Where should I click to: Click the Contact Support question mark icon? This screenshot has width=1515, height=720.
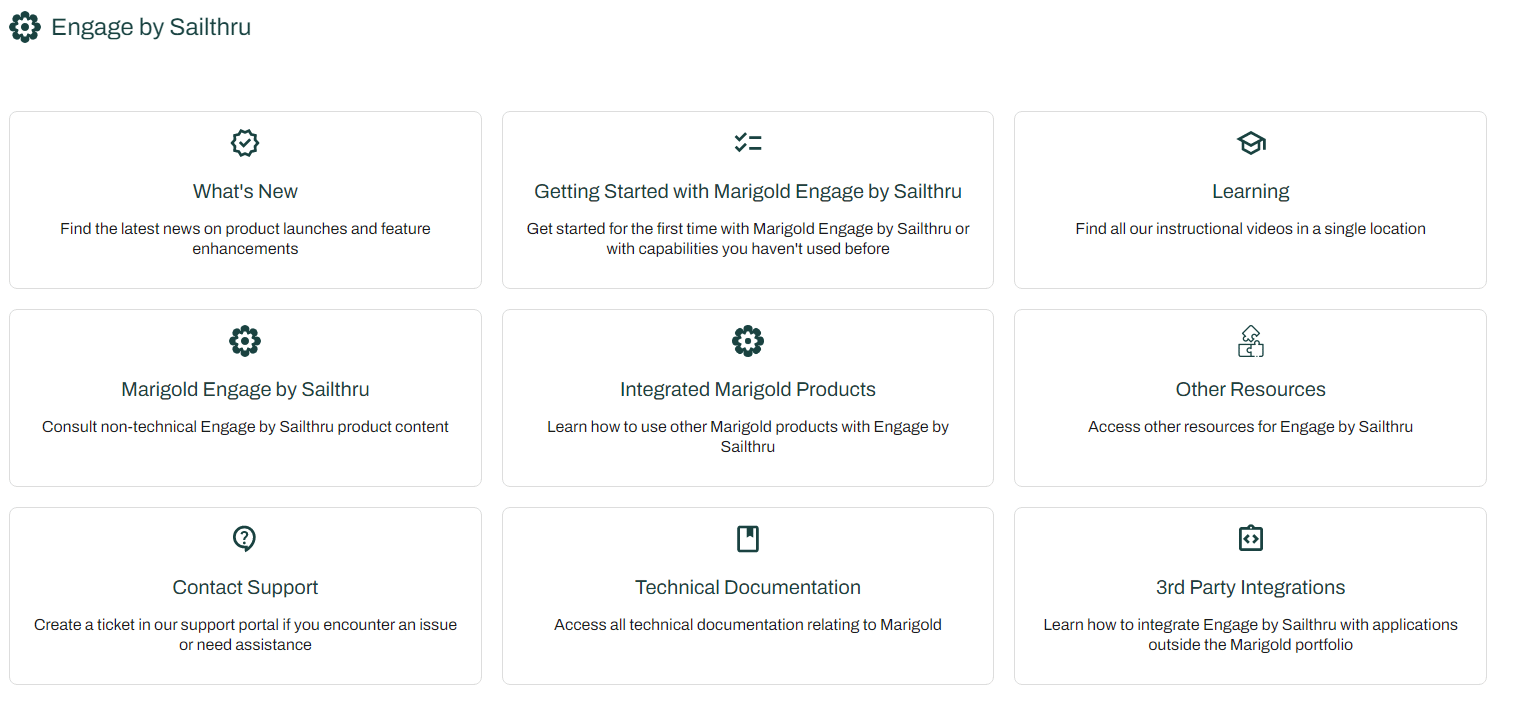245,538
